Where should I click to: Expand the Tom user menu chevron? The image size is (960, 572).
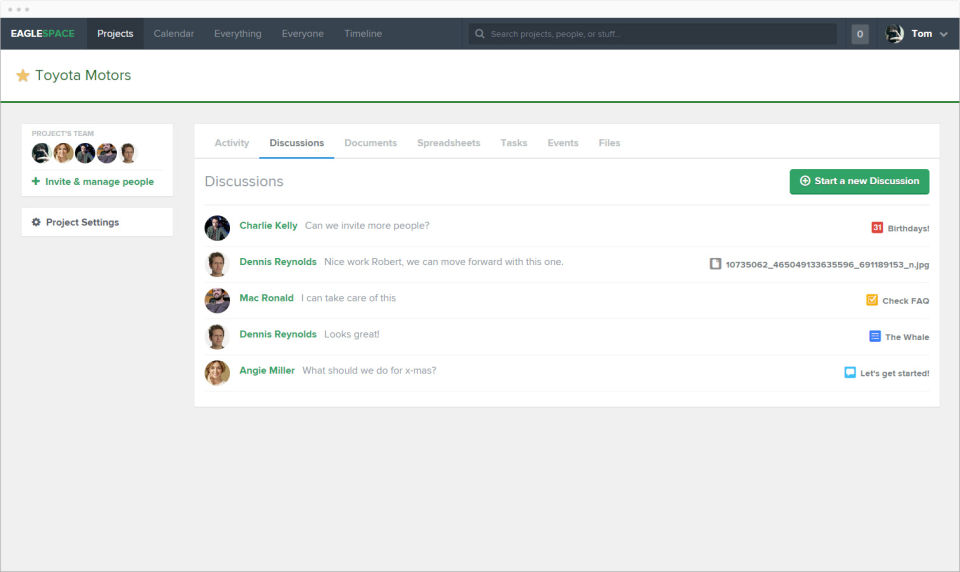943,34
